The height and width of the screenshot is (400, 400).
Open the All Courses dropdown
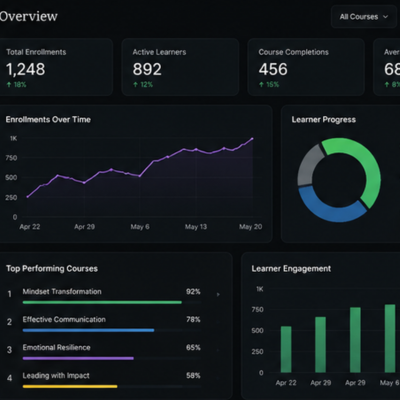364,17
